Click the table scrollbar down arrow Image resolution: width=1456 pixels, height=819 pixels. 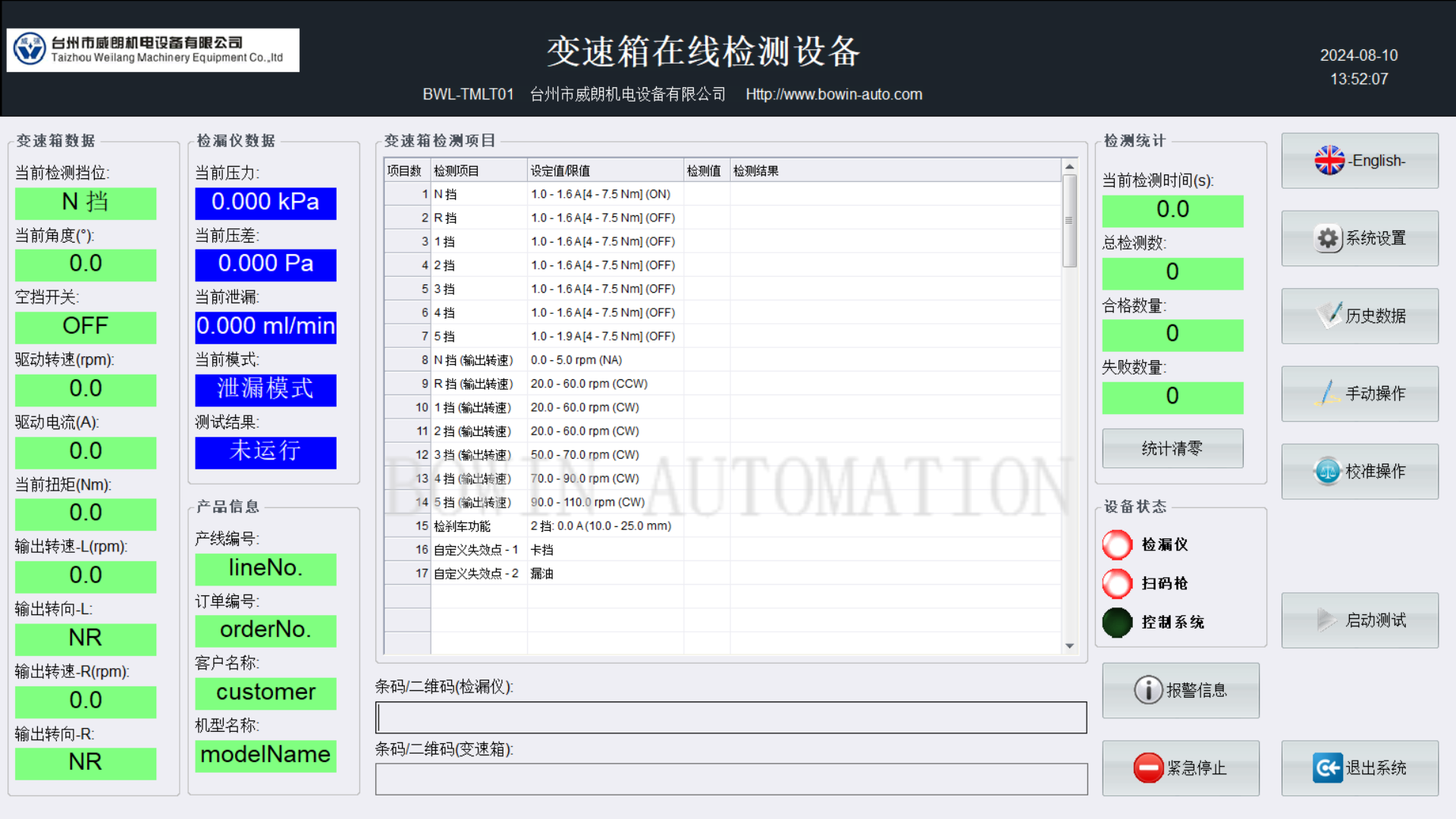(1069, 646)
